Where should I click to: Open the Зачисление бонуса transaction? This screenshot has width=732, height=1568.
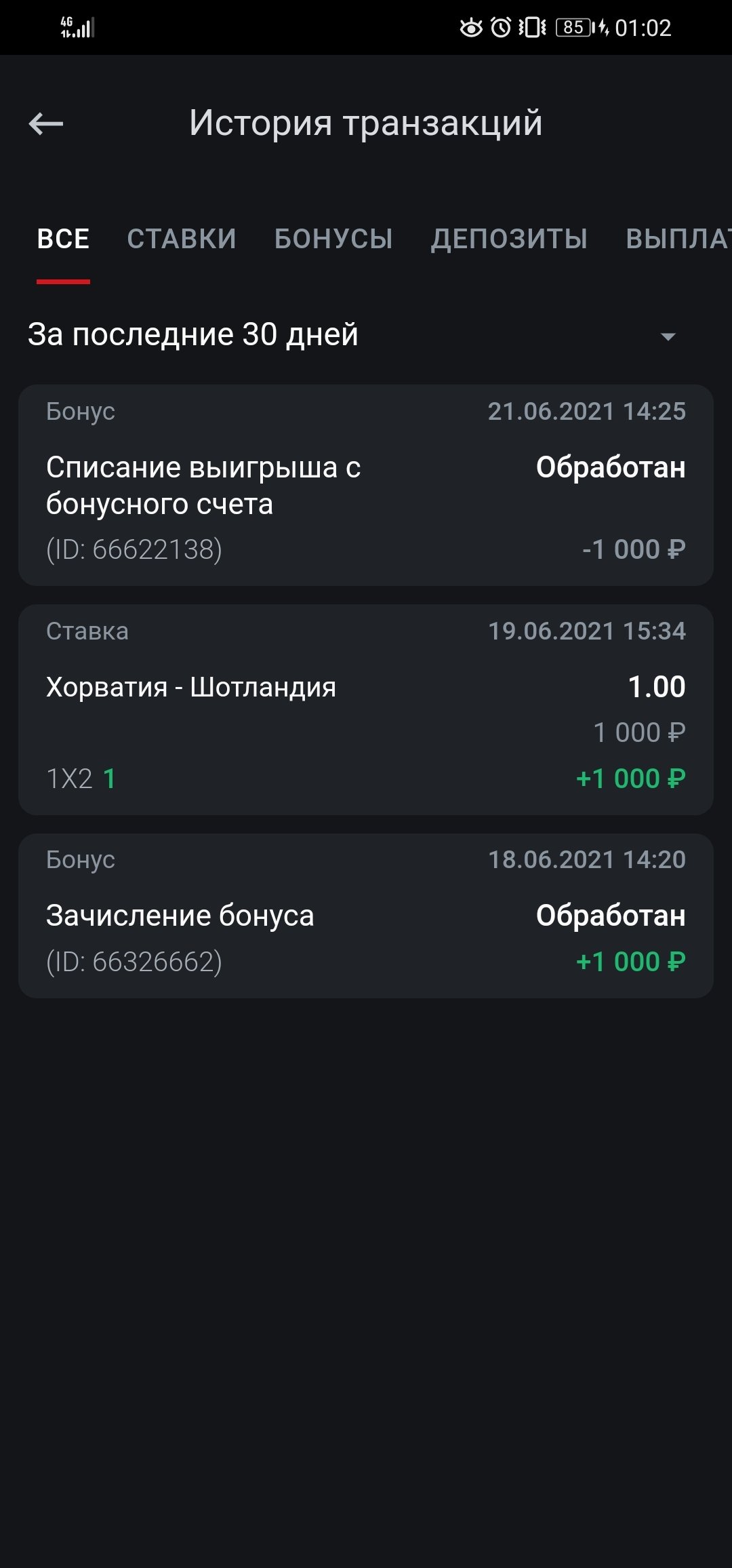[366, 916]
